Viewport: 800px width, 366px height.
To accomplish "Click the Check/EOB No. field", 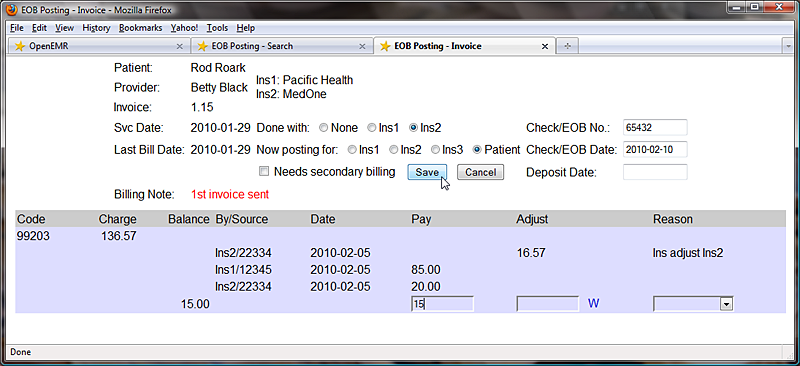I will (655, 128).
